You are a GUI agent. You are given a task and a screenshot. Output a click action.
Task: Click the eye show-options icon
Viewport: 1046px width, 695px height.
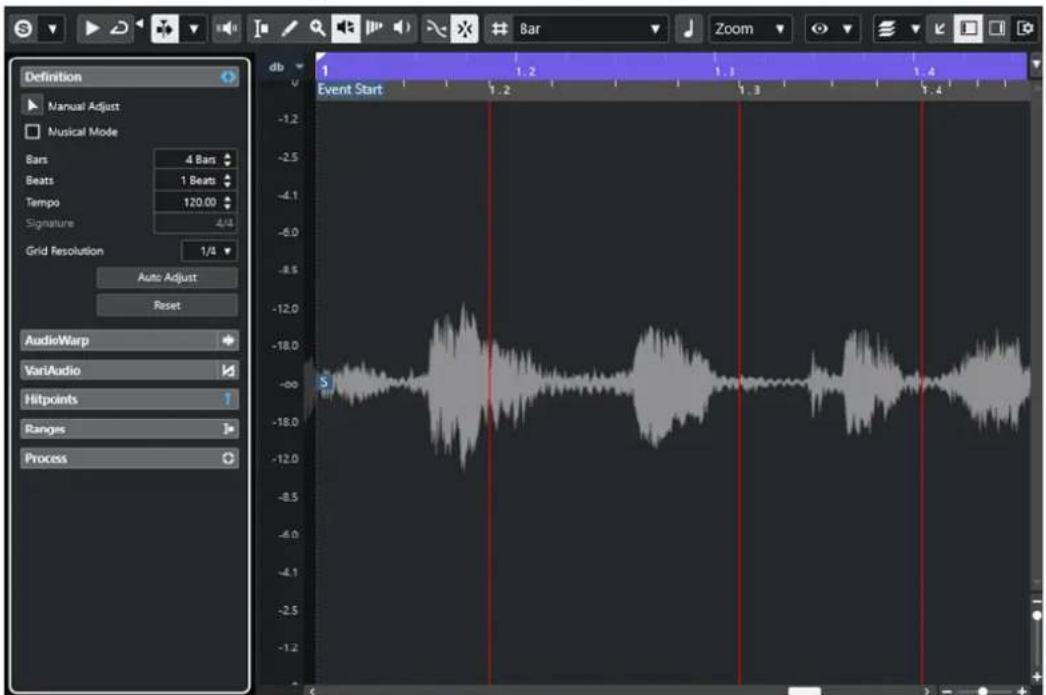(x=820, y=29)
